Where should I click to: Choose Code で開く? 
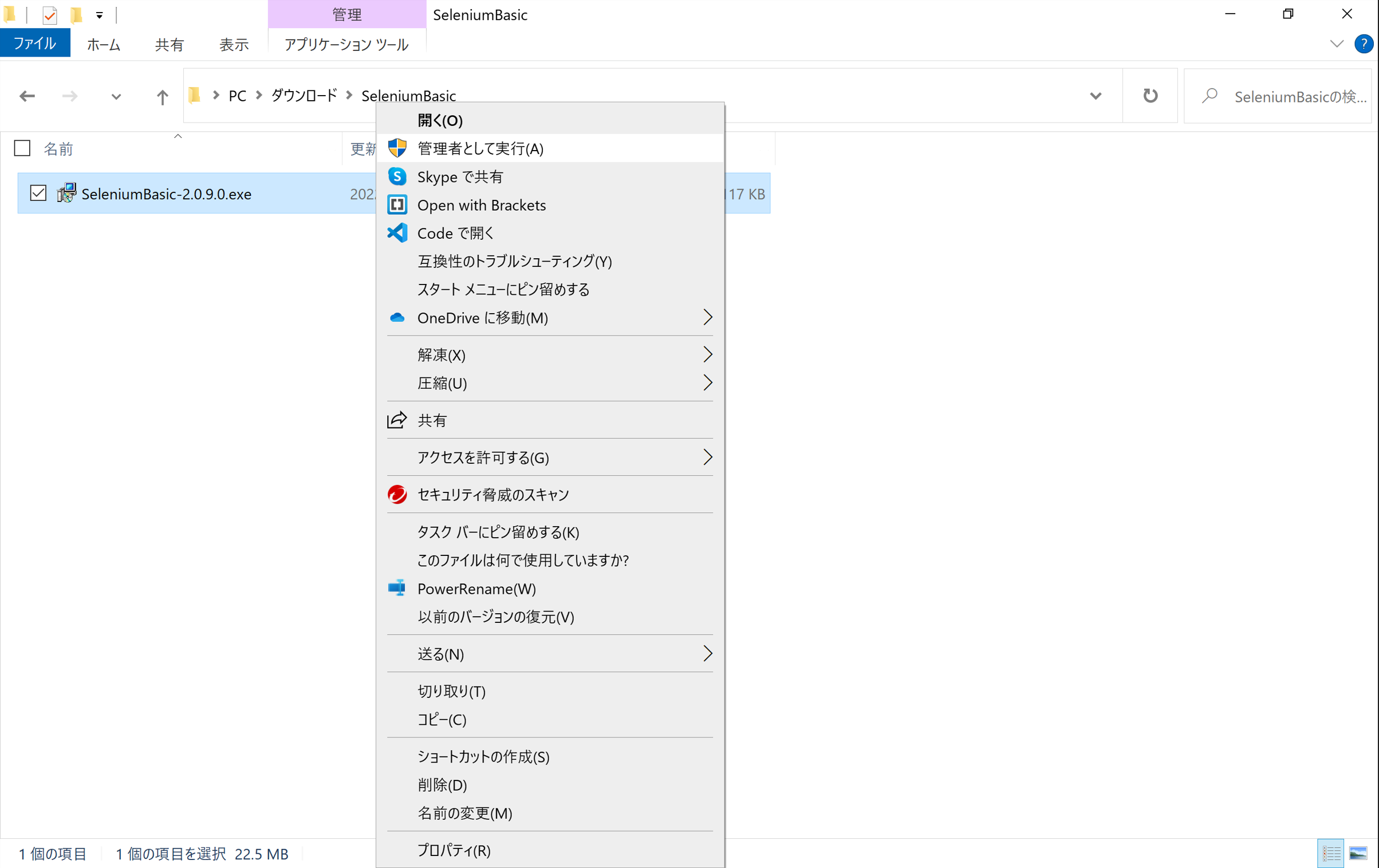[x=550, y=232]
